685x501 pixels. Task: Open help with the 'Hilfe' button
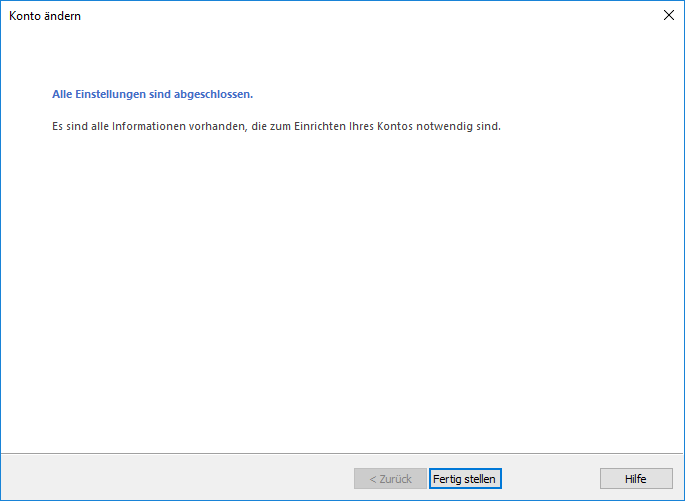click(x=635, y=479)
